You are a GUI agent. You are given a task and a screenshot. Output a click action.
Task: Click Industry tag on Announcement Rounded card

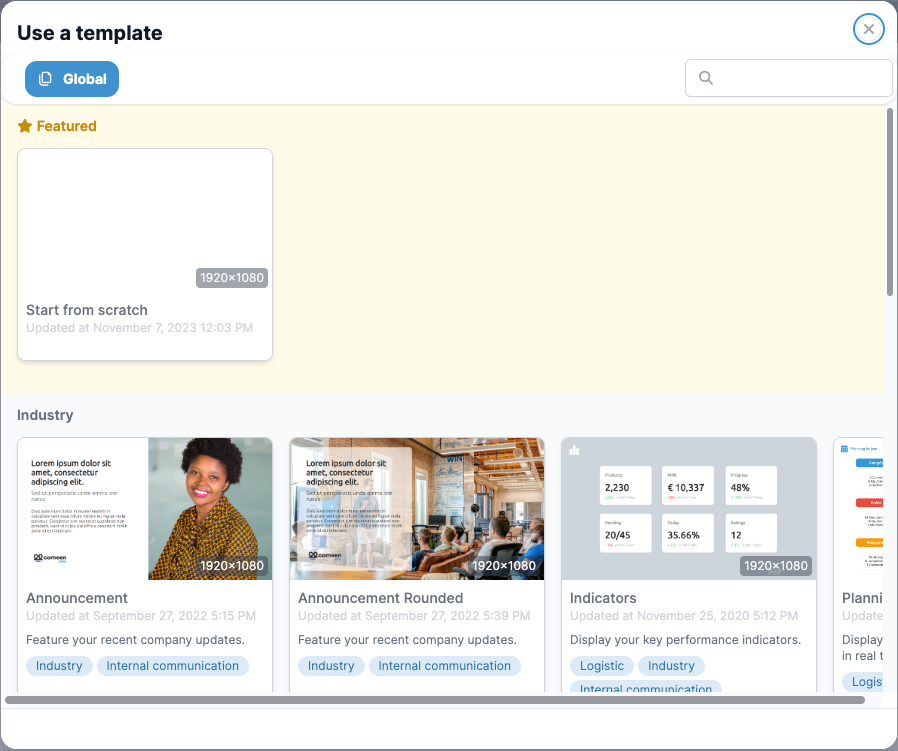331,666
